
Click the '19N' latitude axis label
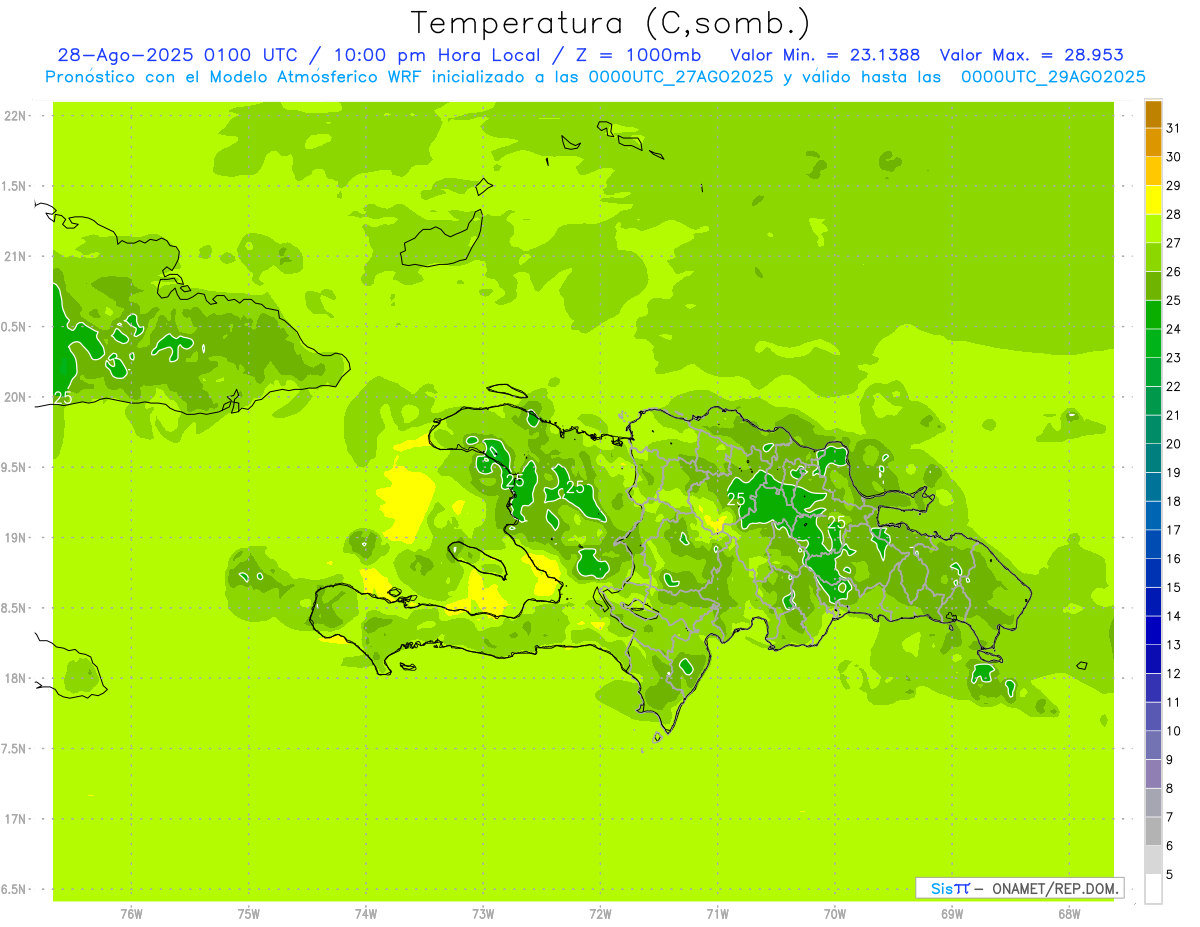pos(14,538)
